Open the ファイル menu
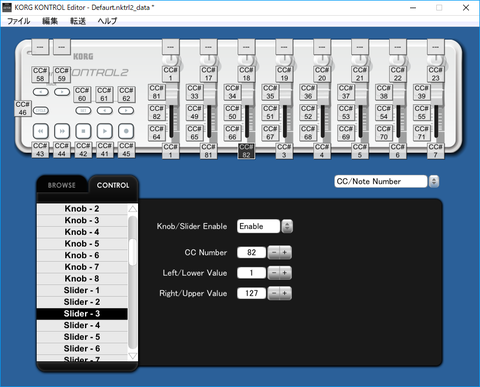This screenshot has width=480, height=387. pos(19,21)
